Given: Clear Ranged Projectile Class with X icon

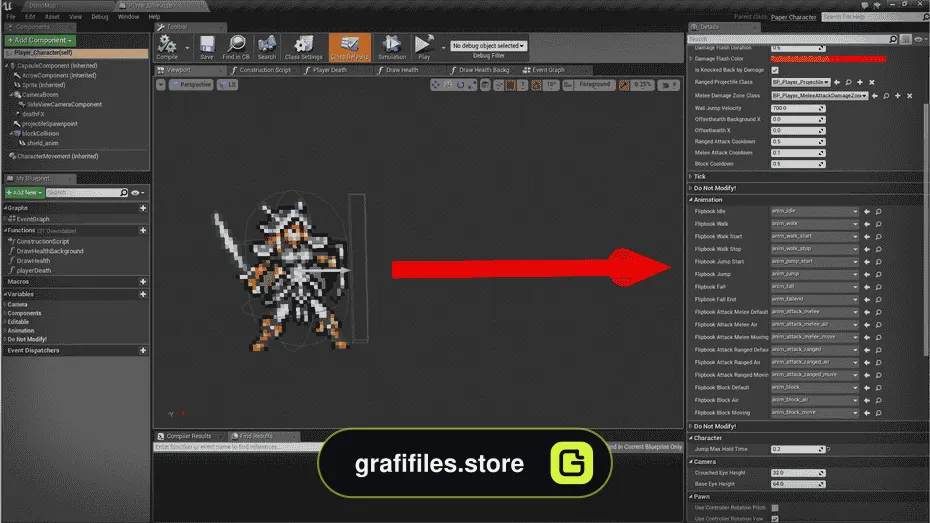Looking at the screenshot, I should coord(872,82).
